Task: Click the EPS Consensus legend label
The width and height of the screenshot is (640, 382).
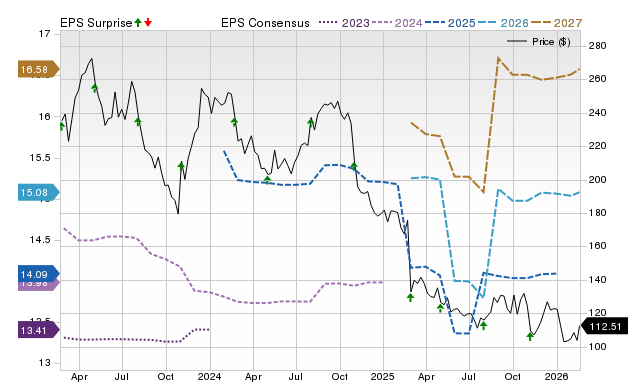Action: click(x=265, y=23)
